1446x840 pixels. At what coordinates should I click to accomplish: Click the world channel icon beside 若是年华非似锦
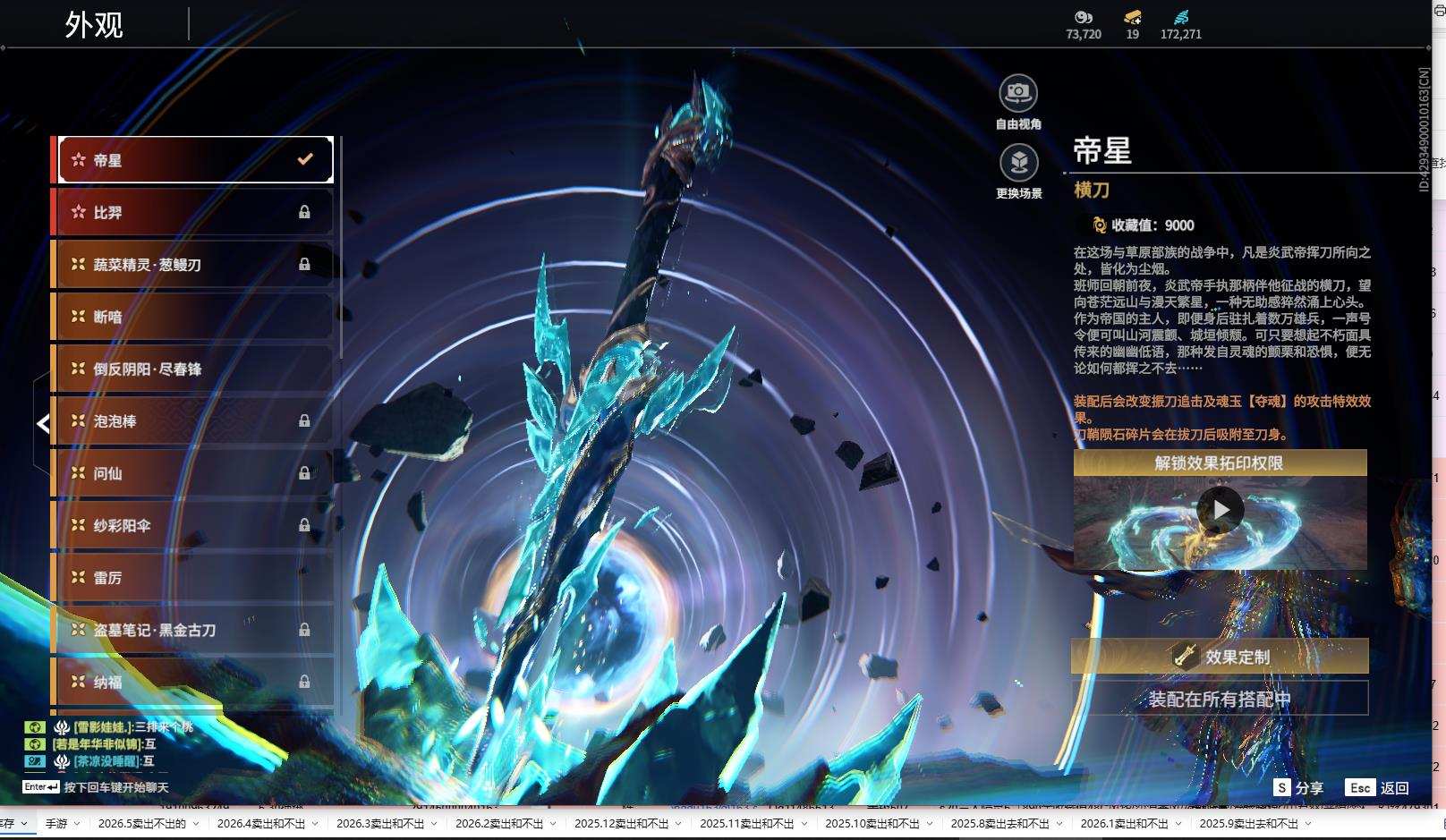pyautogui.click(x=35, y=744)
